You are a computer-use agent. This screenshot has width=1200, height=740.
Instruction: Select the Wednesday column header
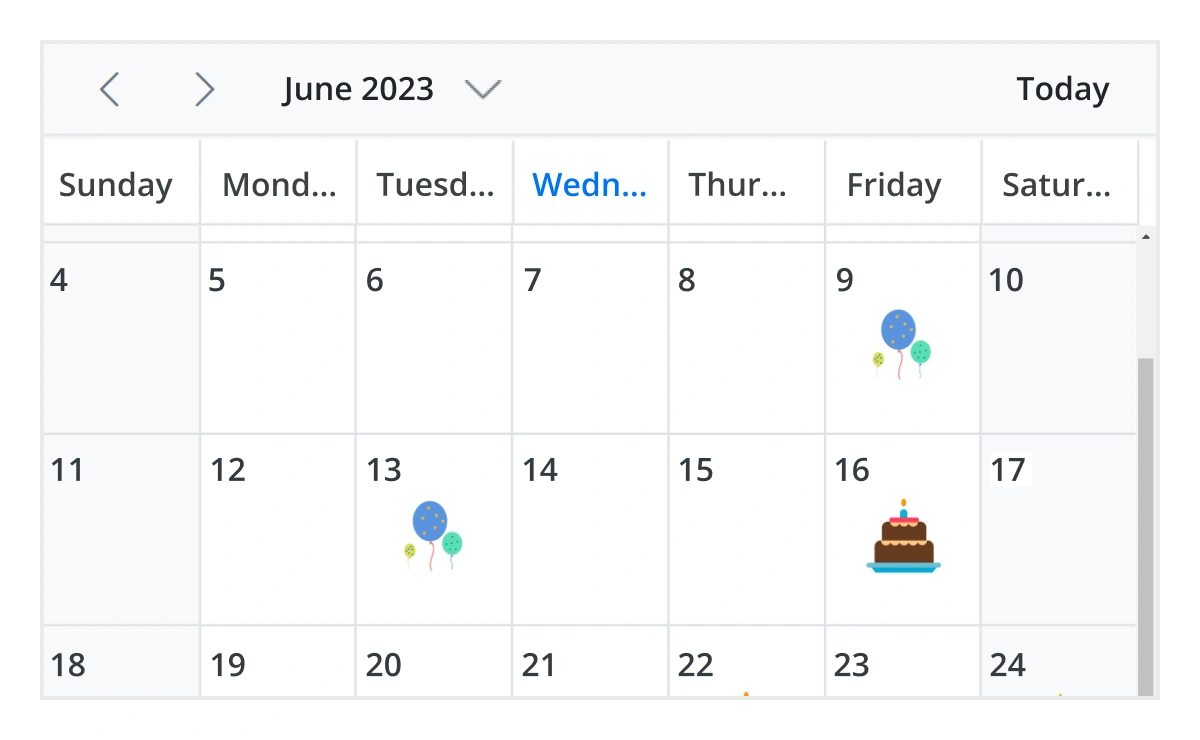[x=590, y=184]
